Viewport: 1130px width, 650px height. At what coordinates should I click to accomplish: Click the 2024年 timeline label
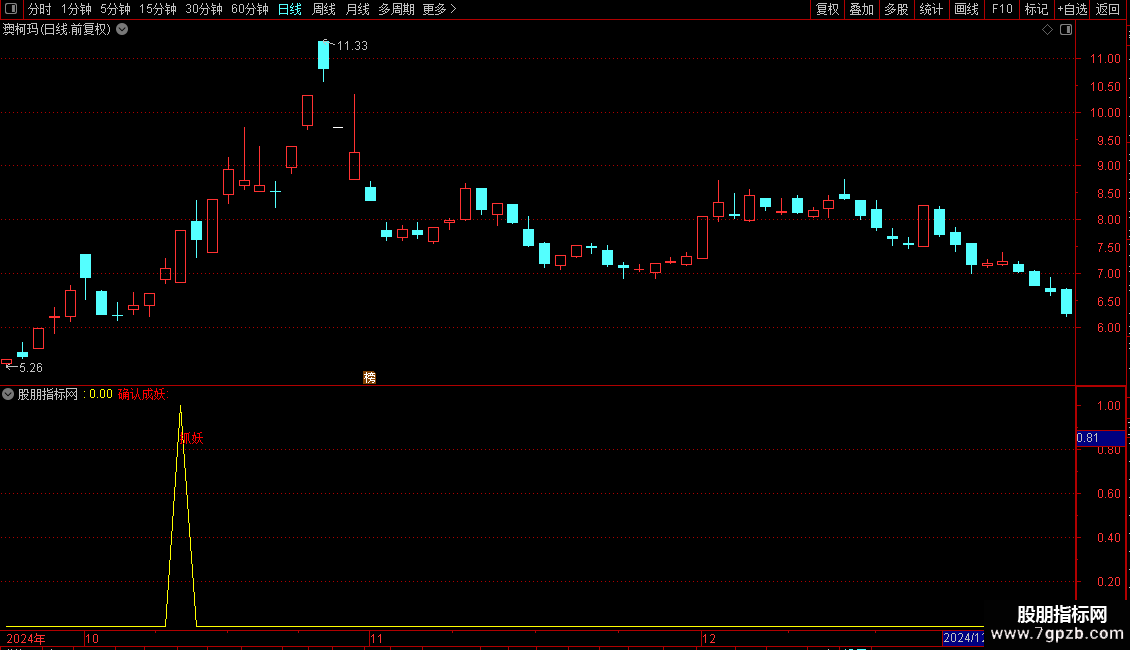click(26, 638)
